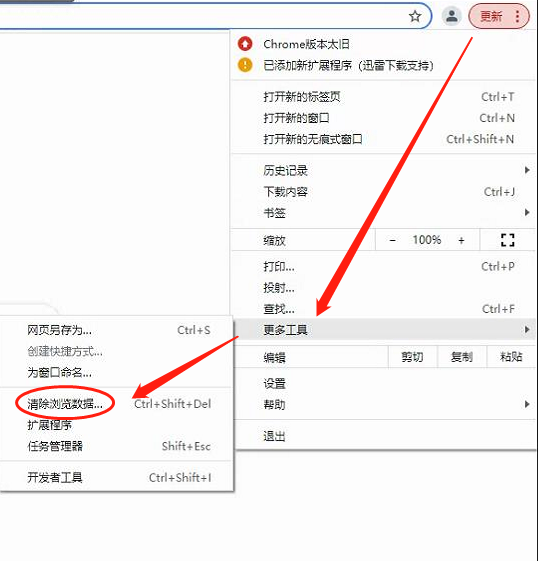Zoom out using the minus button
Screen dimensions: 538x561
pyautogui.click(x=392, y=240)
